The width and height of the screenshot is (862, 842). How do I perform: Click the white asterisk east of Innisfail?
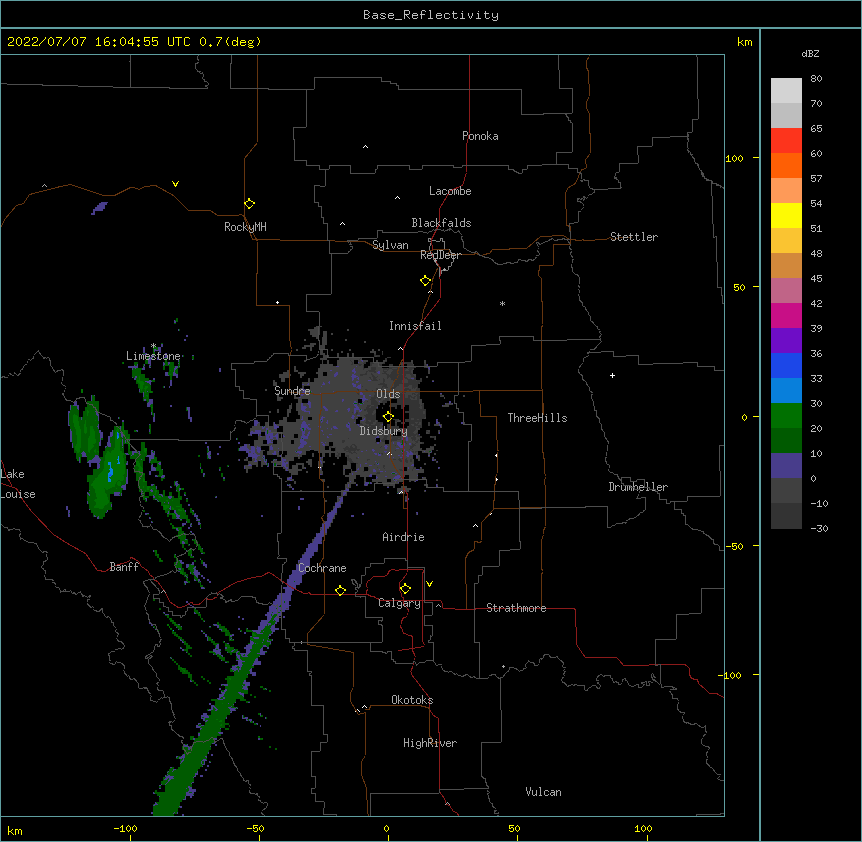pos(502,303)
